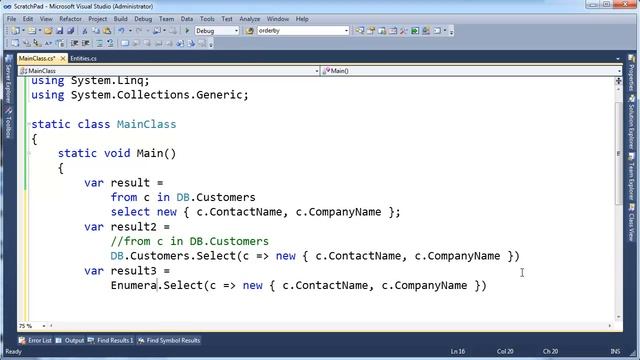Viewport: 640px width, 360px height.
Task: Open the File menu
Action: tap(11, 19)
